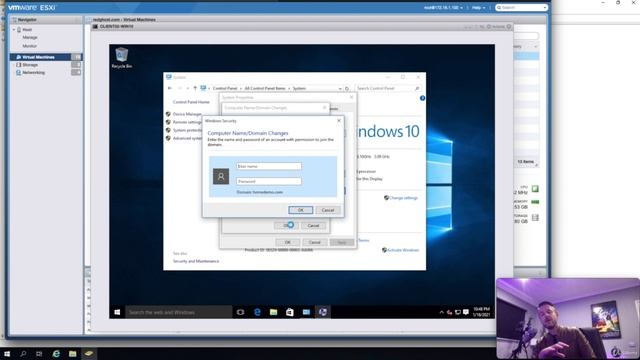Open Internet Explorer on host taskbar
The image size is (640, 360).
pos(56,353)
